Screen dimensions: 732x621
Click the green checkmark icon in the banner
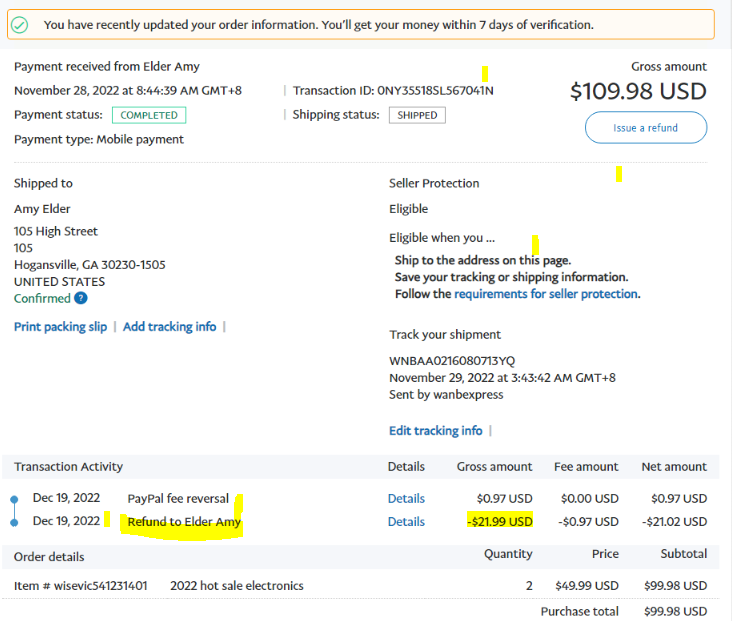coord(20,24)
